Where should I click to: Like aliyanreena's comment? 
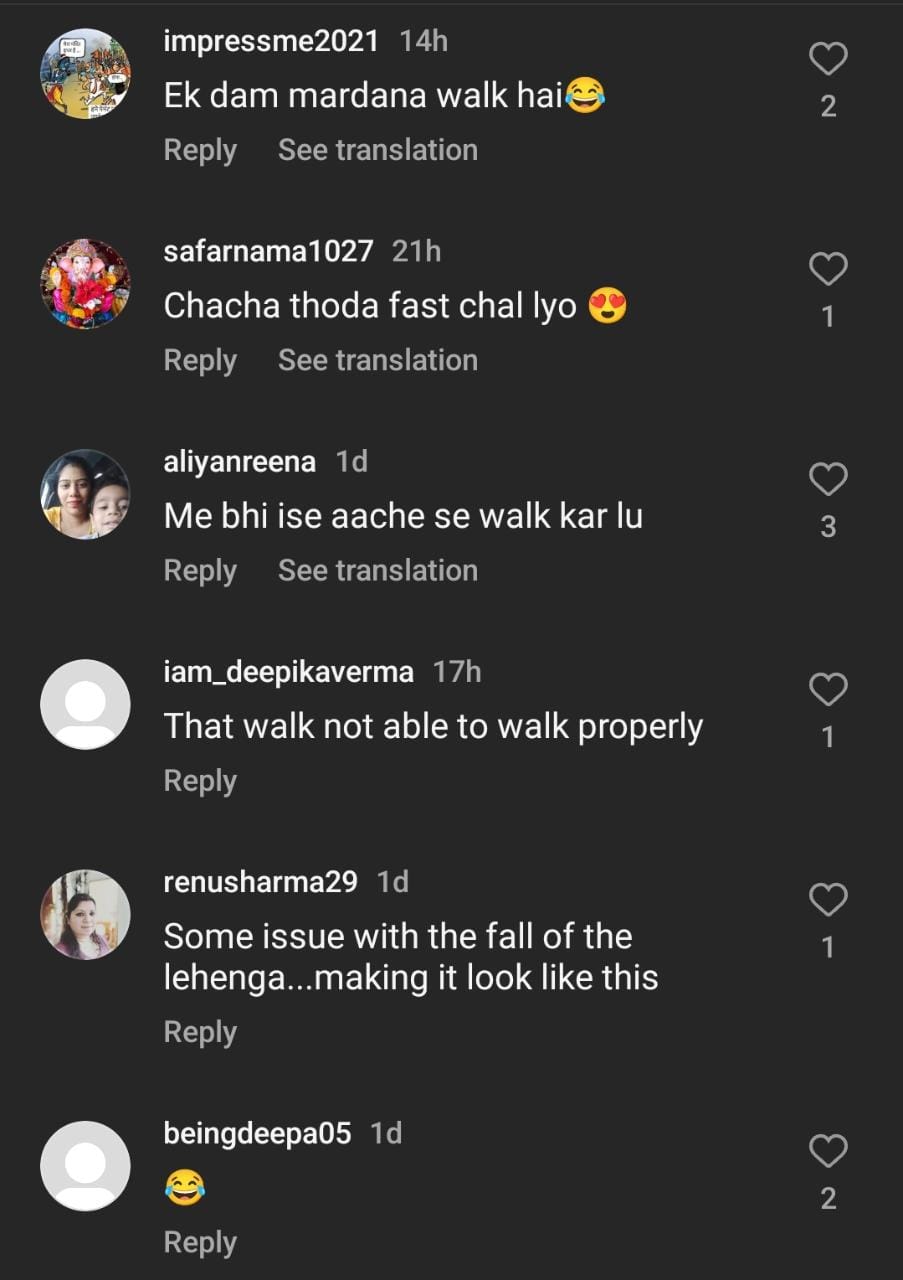point(828,480)
